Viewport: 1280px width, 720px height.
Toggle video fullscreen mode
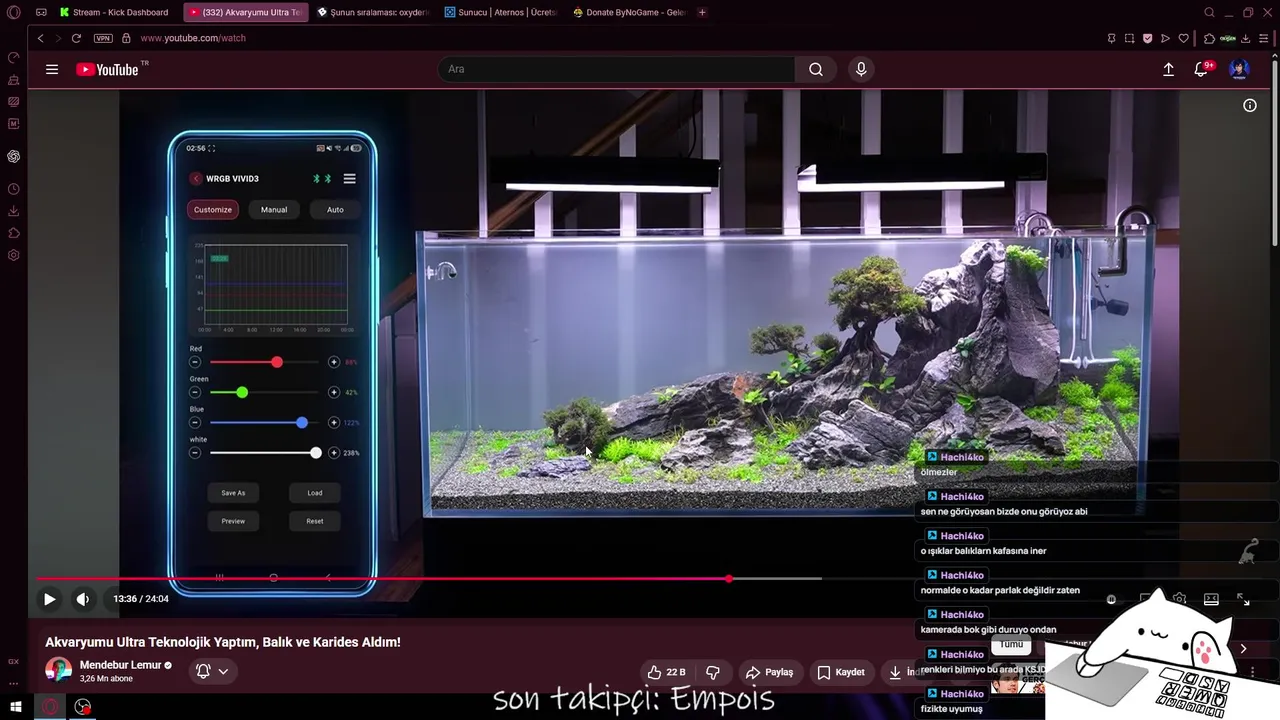coord(1243,599)
